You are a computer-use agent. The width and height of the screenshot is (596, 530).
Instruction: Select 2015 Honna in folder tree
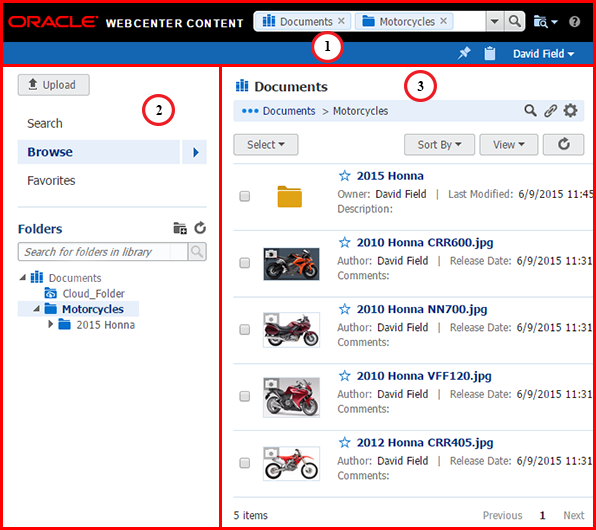point(97,325)
